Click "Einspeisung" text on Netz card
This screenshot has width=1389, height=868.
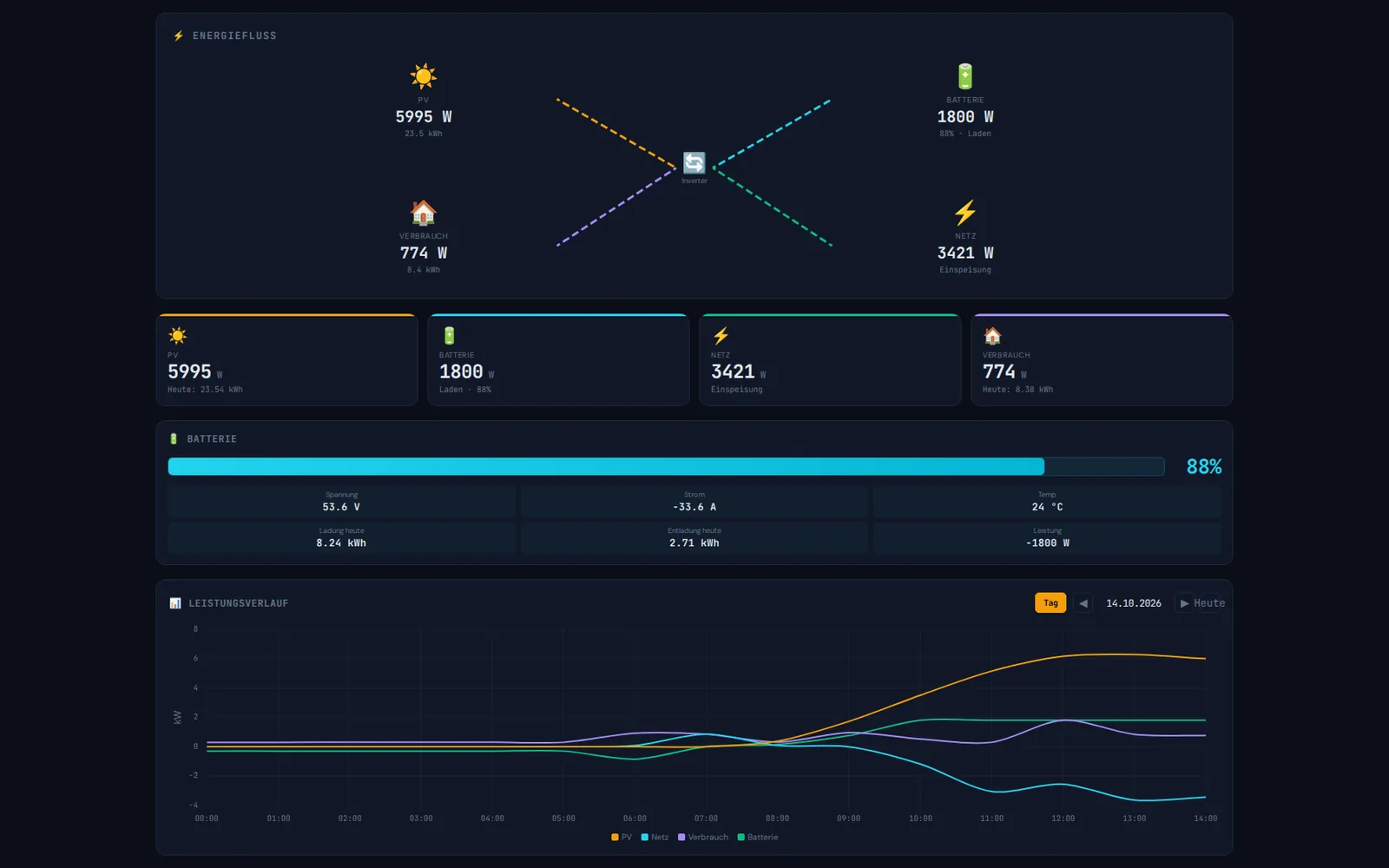tap(737, 390)
